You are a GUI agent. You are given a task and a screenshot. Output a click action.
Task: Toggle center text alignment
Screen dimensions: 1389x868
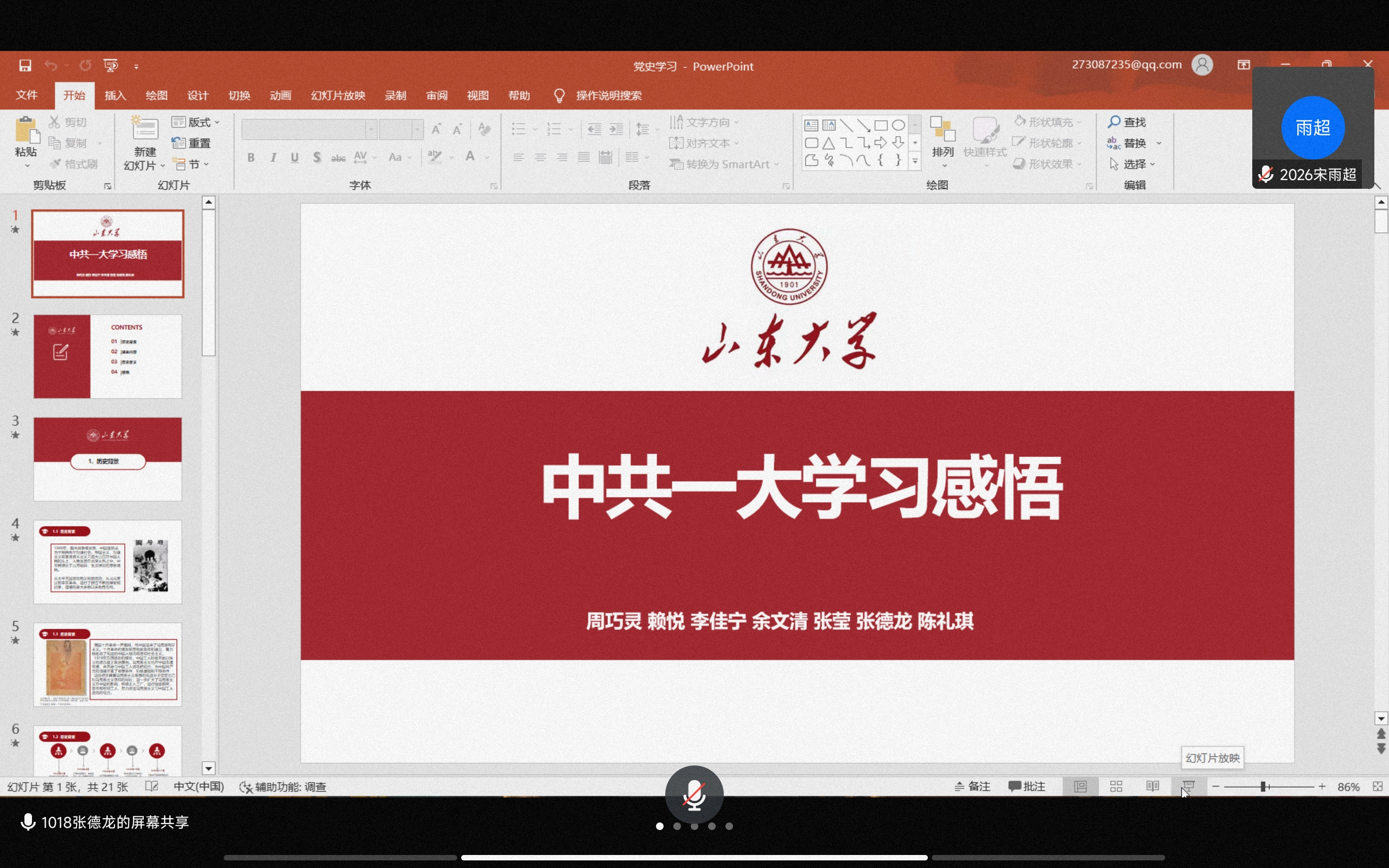pyautogui.click(x=540, y=157)
